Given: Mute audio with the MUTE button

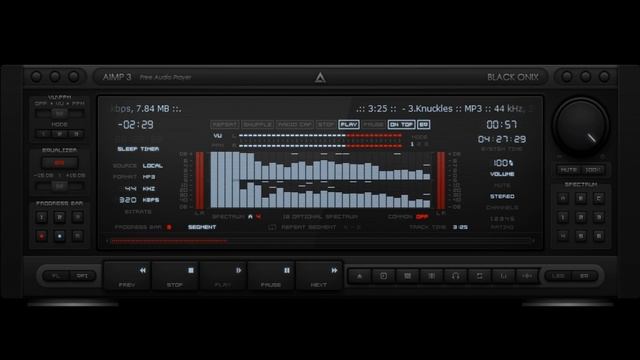Looking at the screenshot, I should [x=569, y=169].
